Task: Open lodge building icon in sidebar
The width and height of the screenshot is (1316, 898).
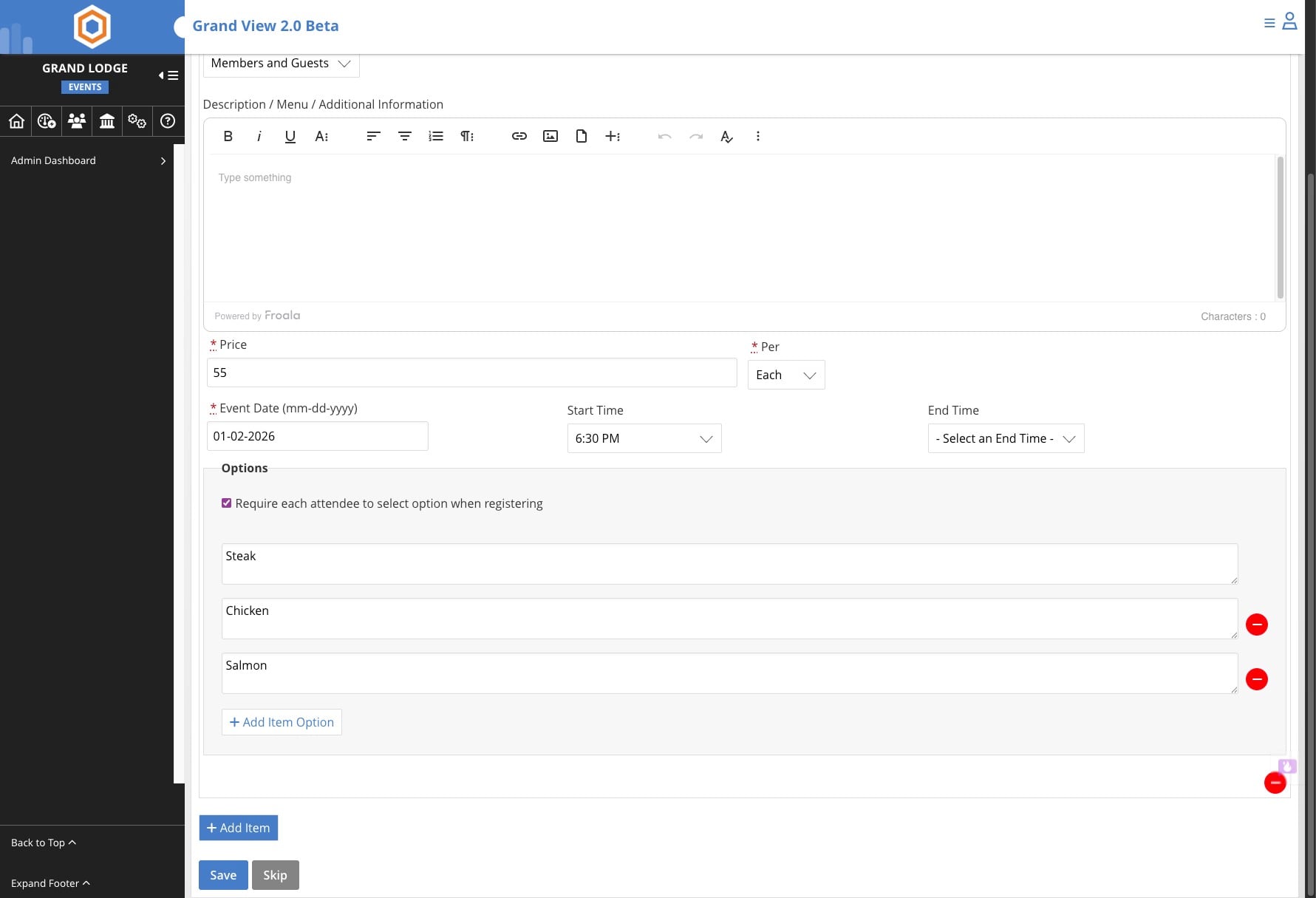Action: [x=107, y=120]
